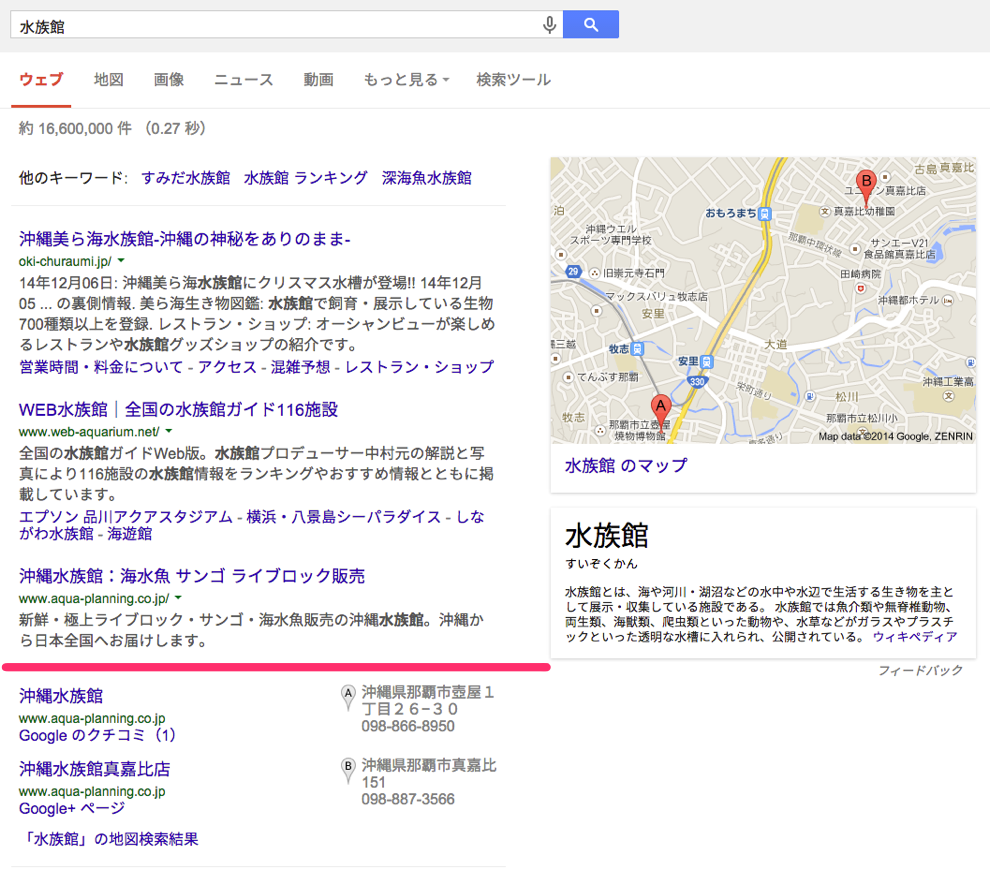Image resolution: width=990 pixels, height=870 pixels.
Task: Open 沖縄美ら海水族館 result title link
Action: (x=185, y=238)
